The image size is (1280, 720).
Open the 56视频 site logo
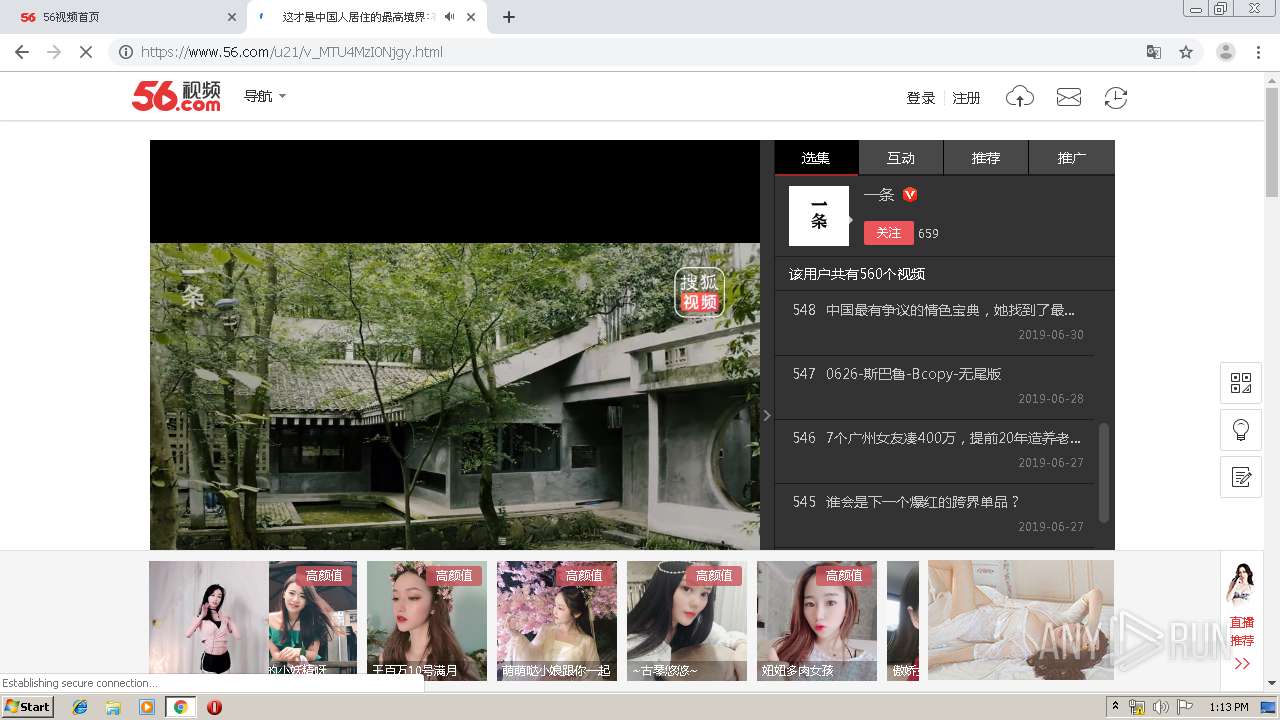tap(176, 96)
